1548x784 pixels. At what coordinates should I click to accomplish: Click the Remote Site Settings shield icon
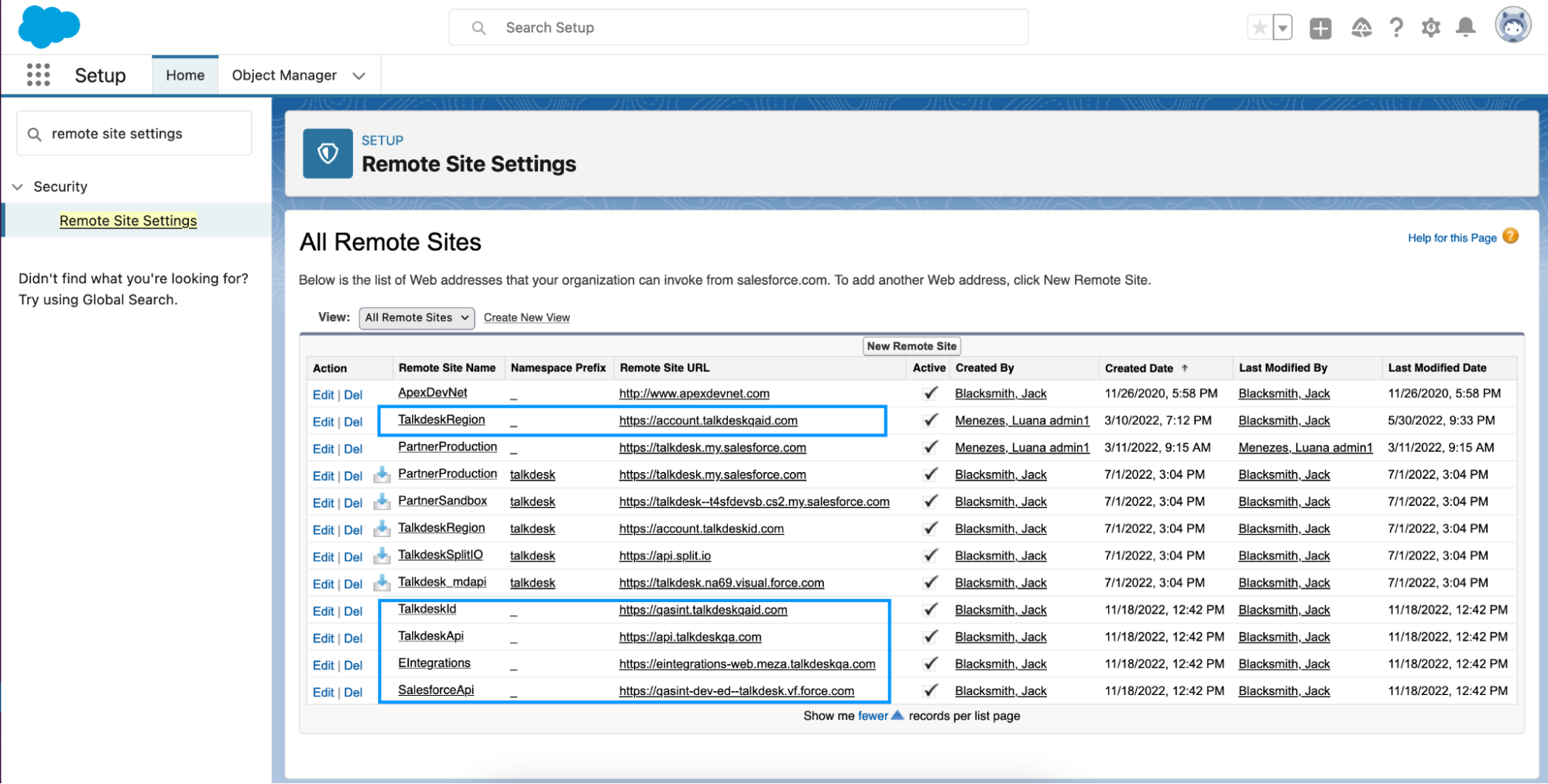(328, 153)
